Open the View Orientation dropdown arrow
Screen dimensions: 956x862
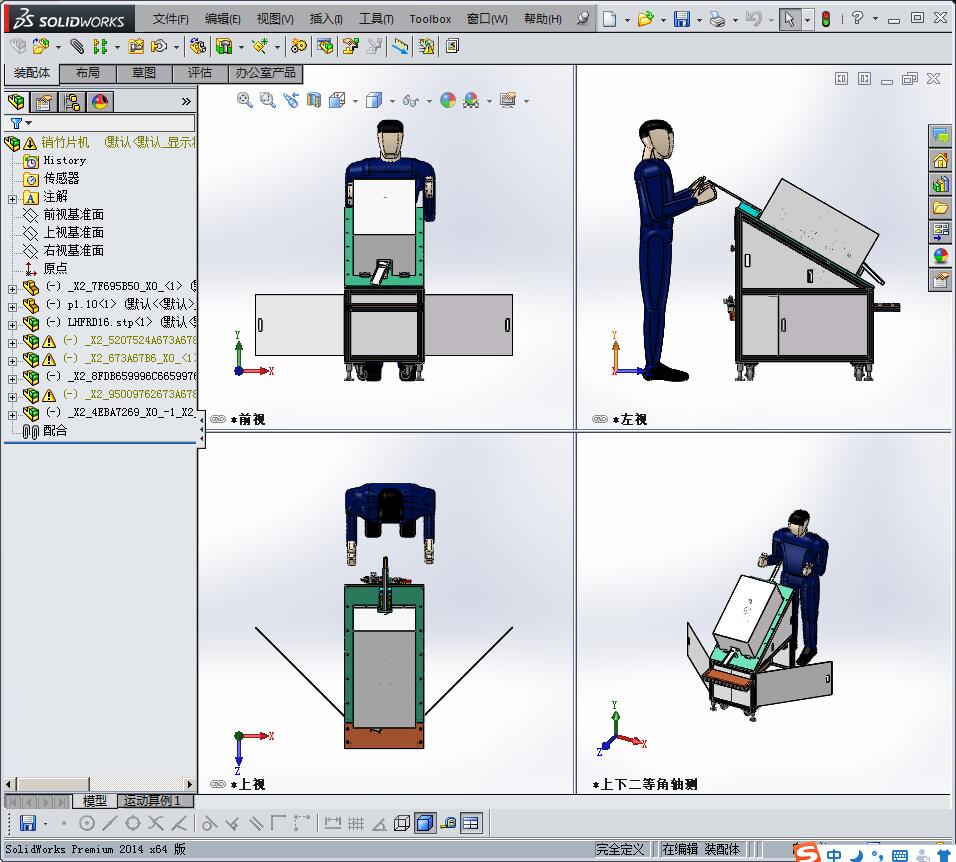(355, 101)
